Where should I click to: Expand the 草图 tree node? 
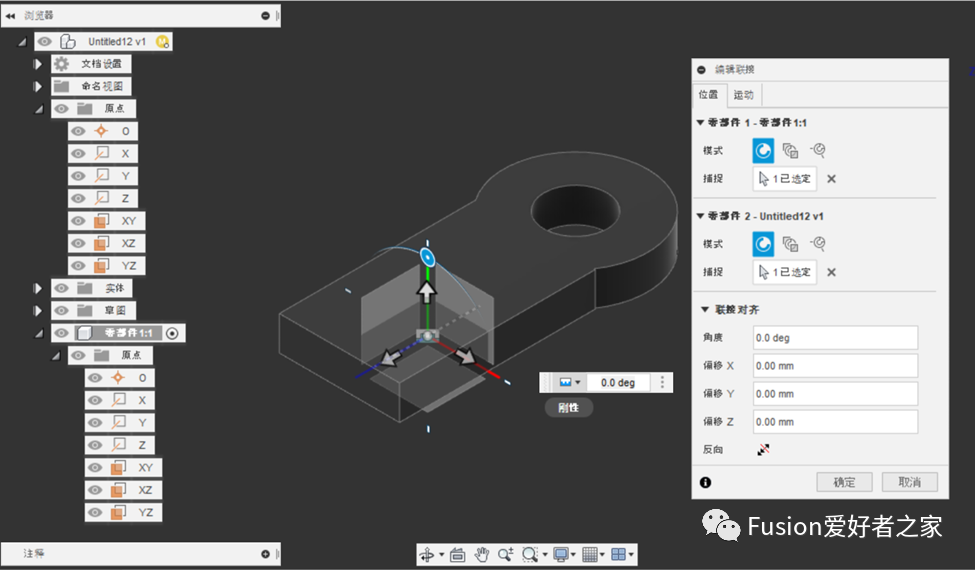point(38,310)
